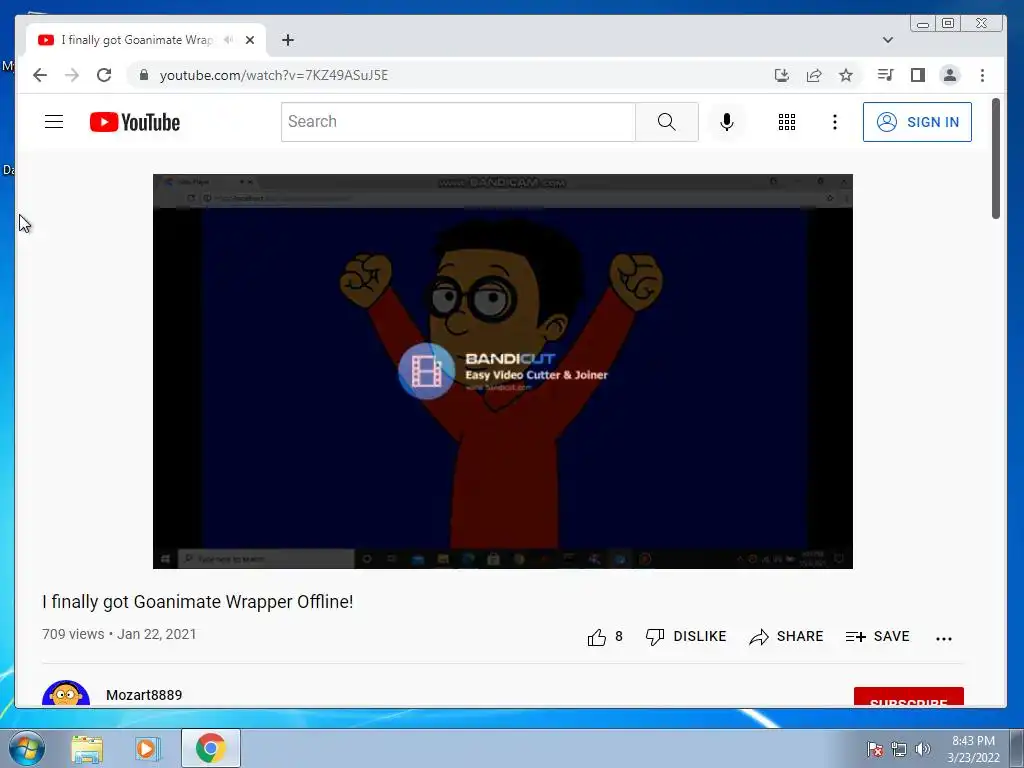Screen dimensions: 1024x768
Task: Open the Mozart8889 channel avatar
Action: click(66, 694)
